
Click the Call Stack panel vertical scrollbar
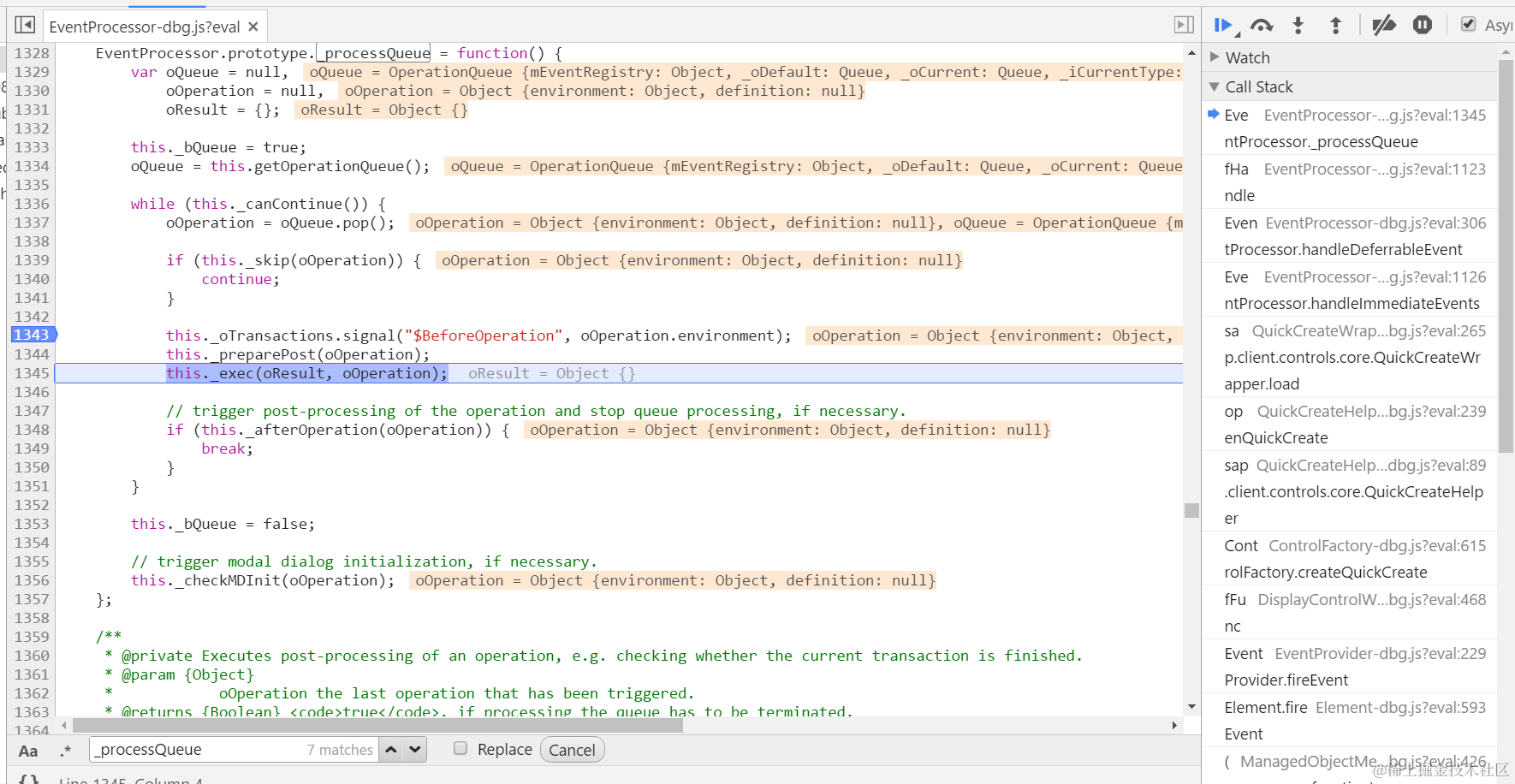click(x=1506, y=256)
